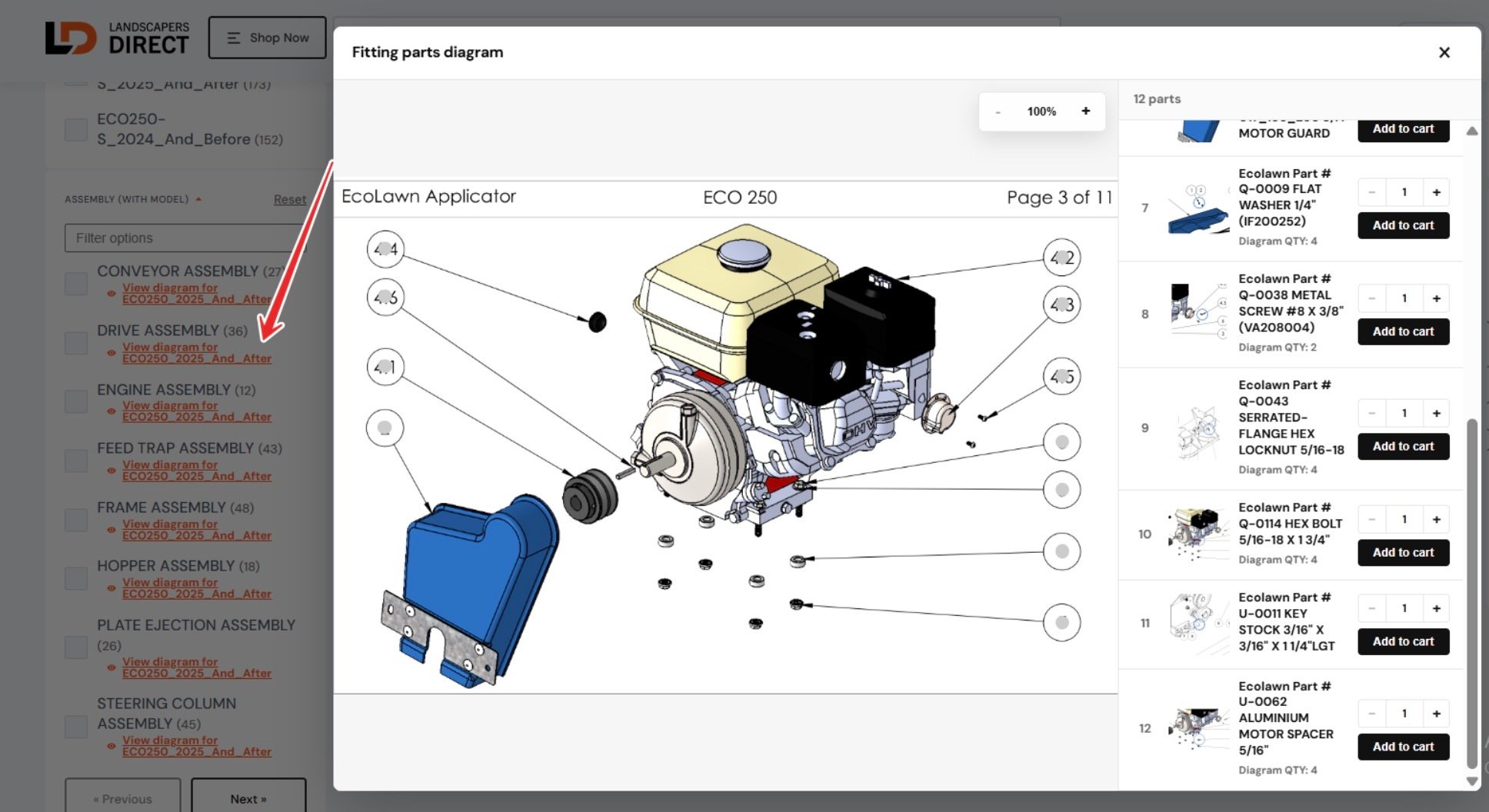
Task: Click the parts list vertical scrollbar thumb
Action: 1471,593
